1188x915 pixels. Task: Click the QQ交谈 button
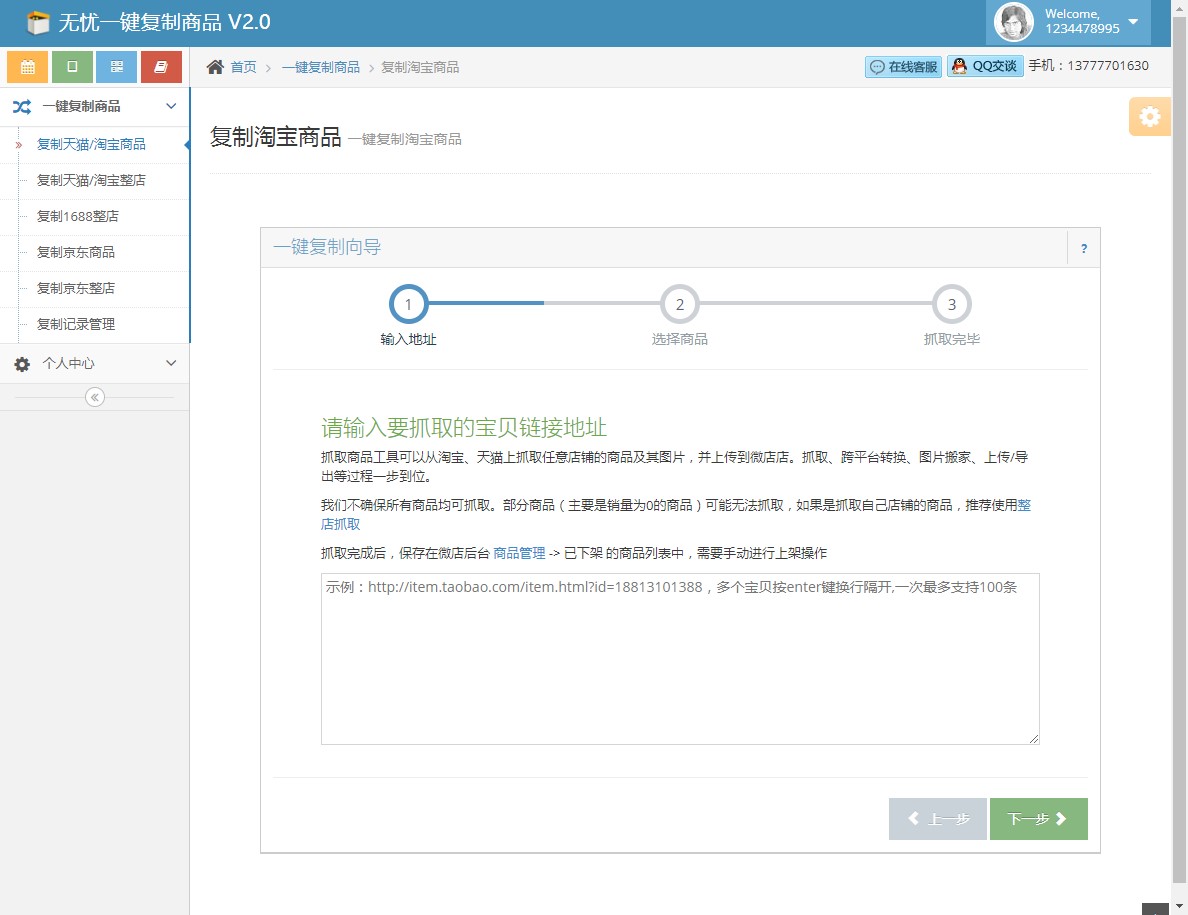(x=985, y=66)
